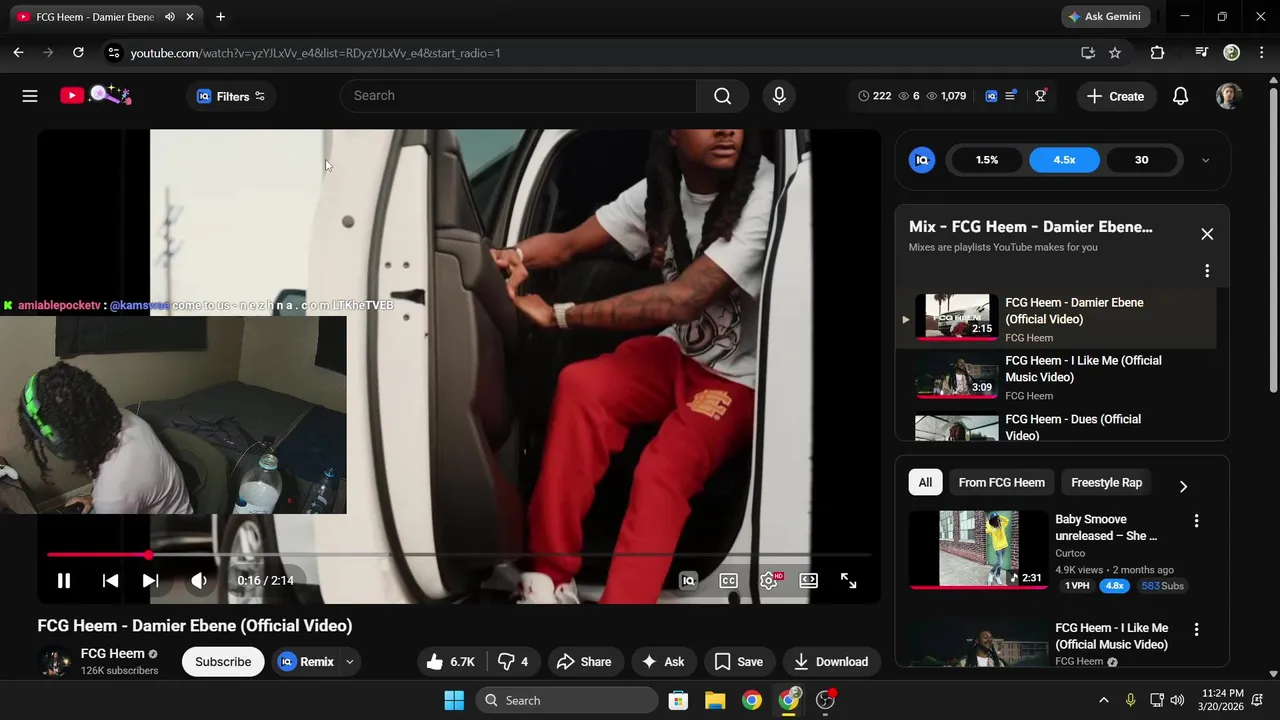Bookmark this page with star

[1115, 53]
